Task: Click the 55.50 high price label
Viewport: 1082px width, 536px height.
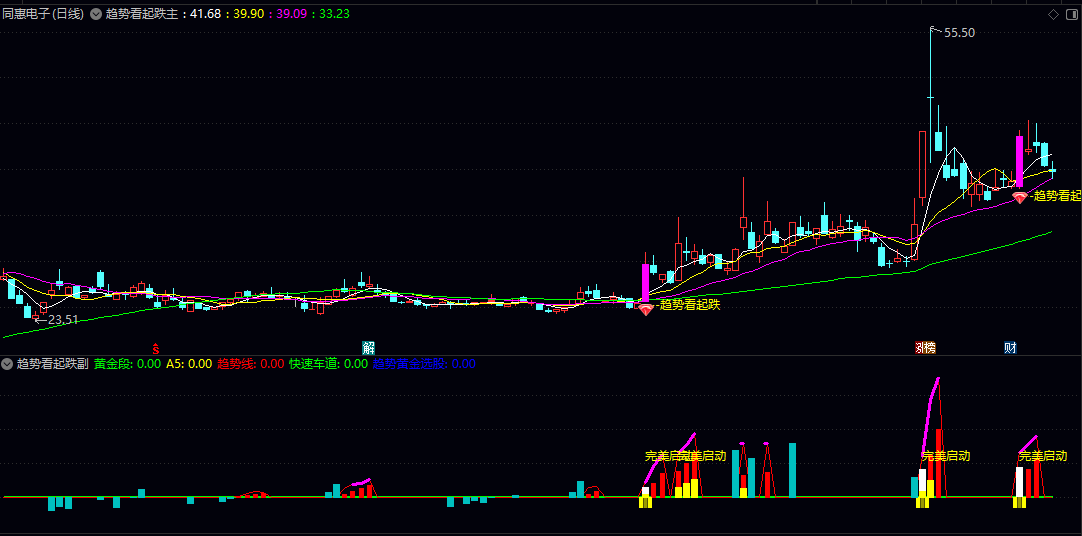Action: pos(959,32)
